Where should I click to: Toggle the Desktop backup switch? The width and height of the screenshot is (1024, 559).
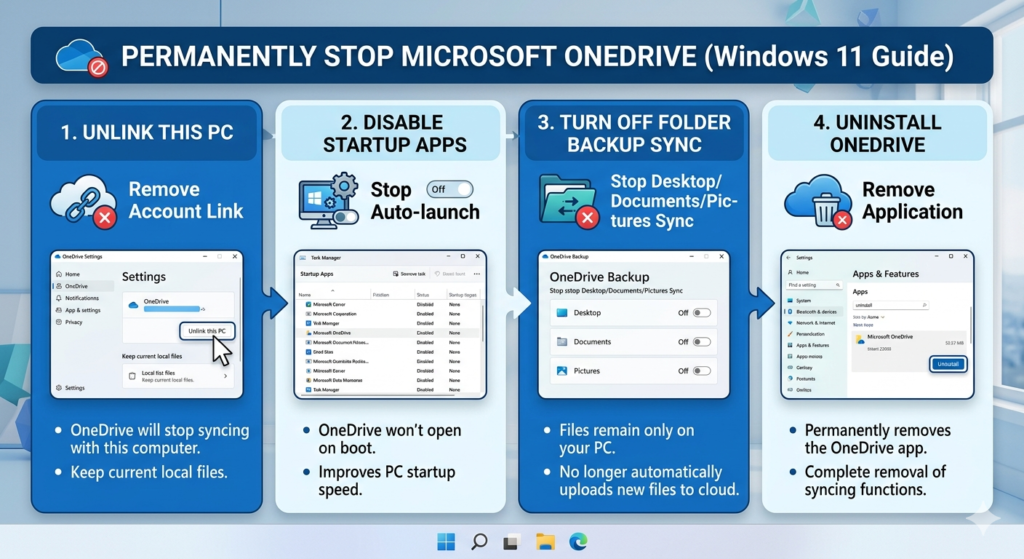tap(702, 313)
